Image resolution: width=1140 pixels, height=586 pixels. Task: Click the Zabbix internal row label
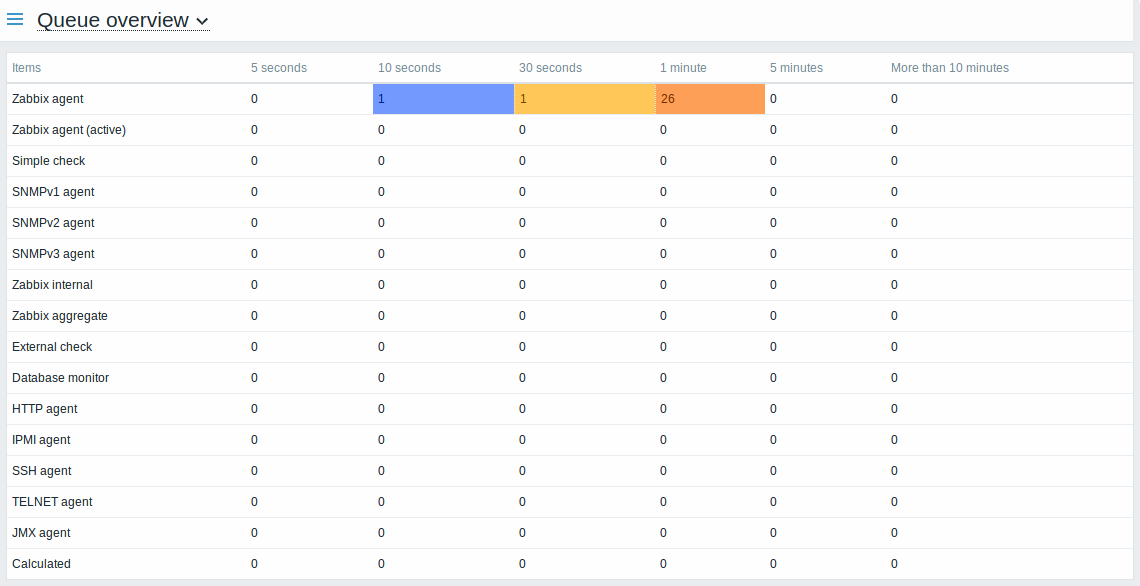(52, 285)
